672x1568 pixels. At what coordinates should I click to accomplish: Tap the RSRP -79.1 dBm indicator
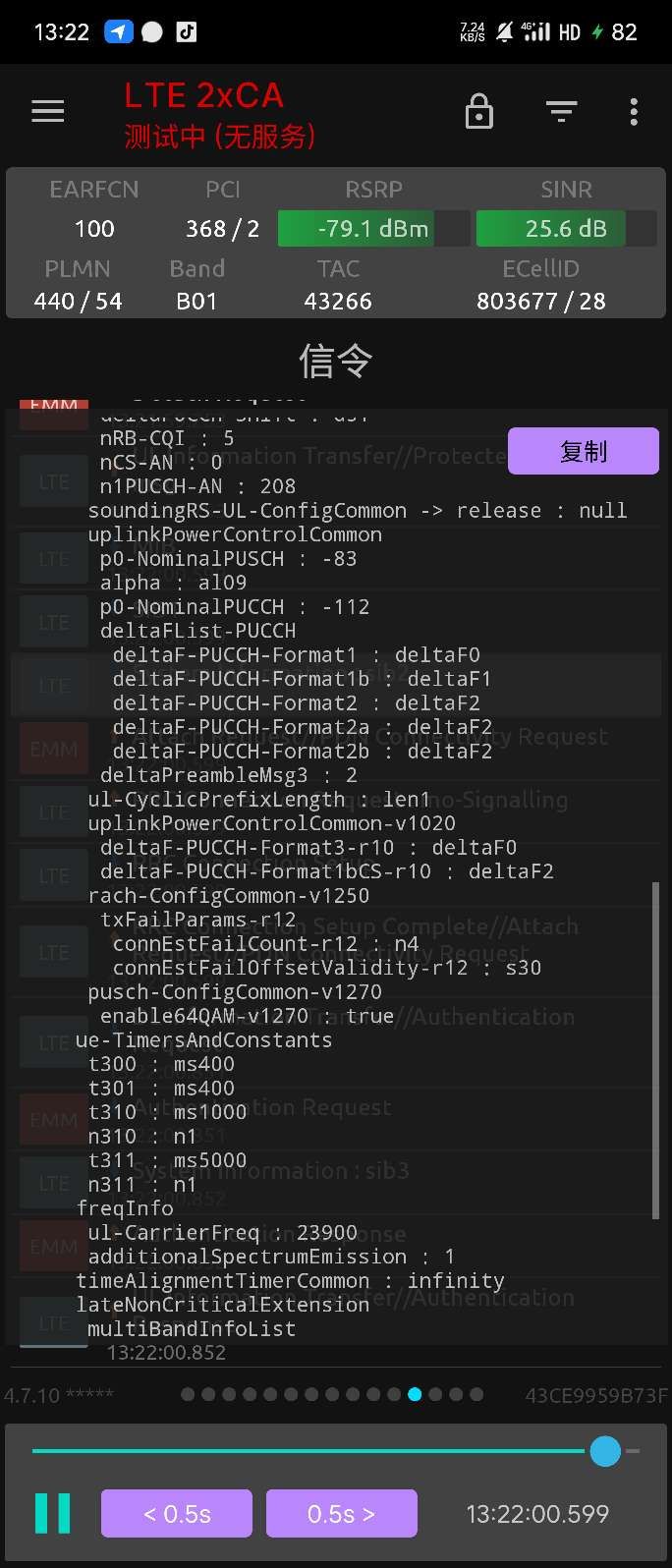[x=372, y=229]
